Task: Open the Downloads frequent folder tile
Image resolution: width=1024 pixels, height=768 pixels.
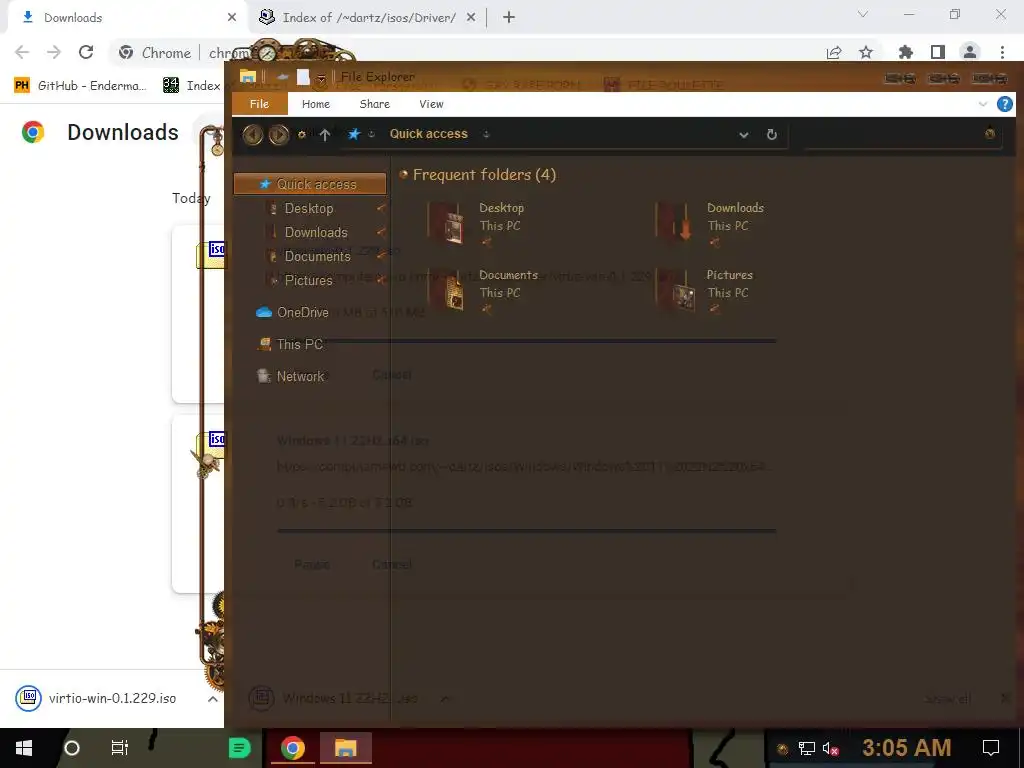Action: 711,223
